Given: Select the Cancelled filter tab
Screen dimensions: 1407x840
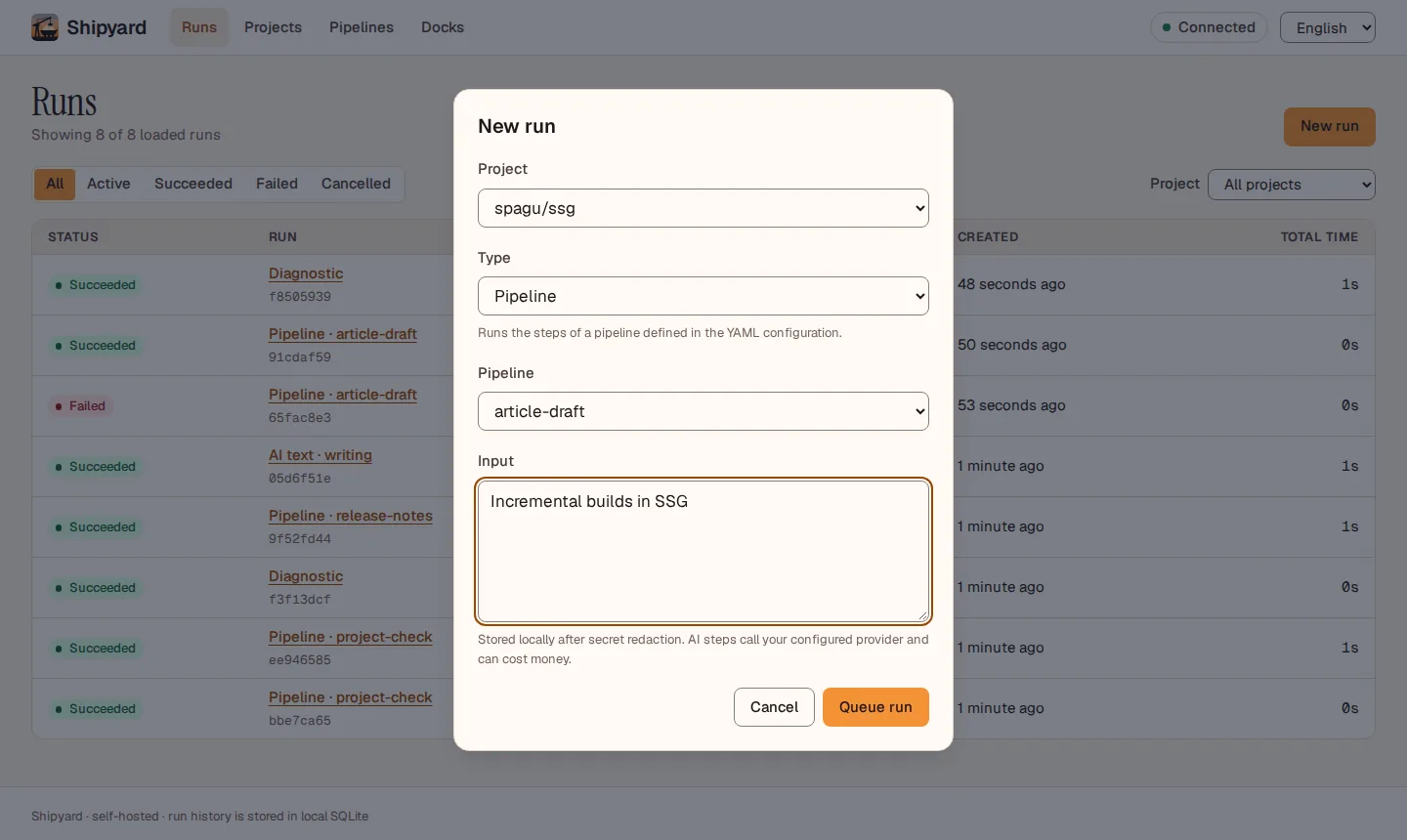Looking at the screenshot, I should click(356, 184).
